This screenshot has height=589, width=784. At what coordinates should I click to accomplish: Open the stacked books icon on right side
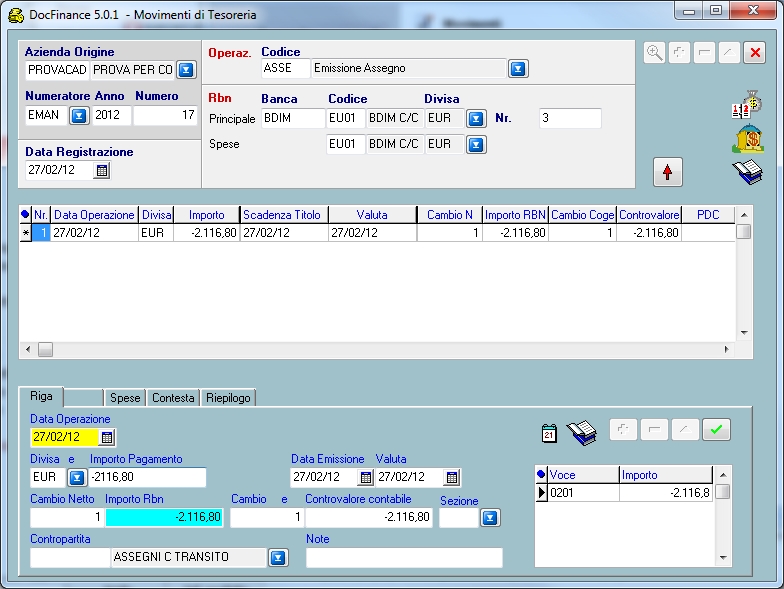[747, 172]
